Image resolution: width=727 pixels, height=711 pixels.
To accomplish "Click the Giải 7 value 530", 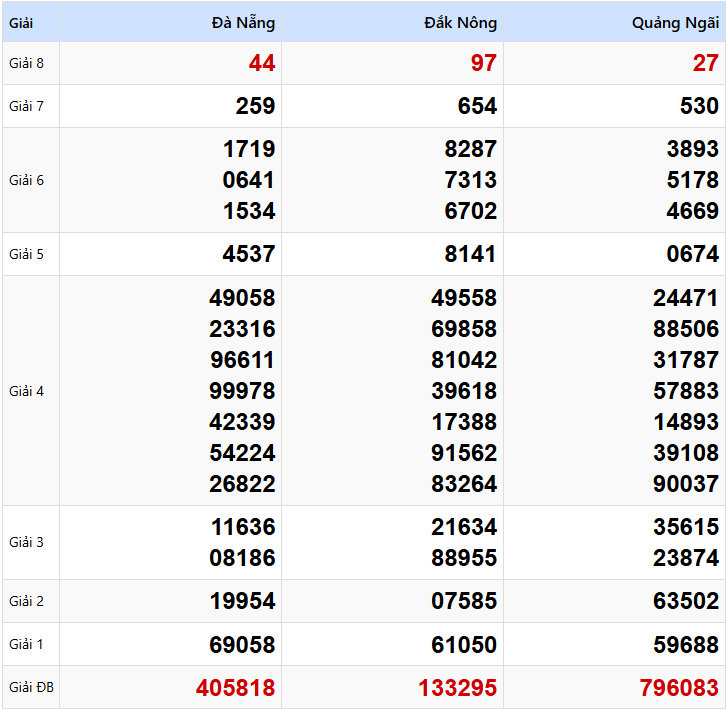I will click(x=699, y=106).
